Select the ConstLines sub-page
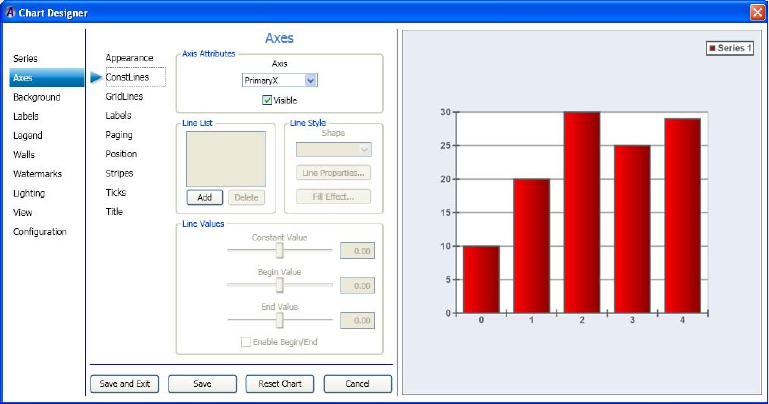 pyautogui.click(x=135, y=77)
